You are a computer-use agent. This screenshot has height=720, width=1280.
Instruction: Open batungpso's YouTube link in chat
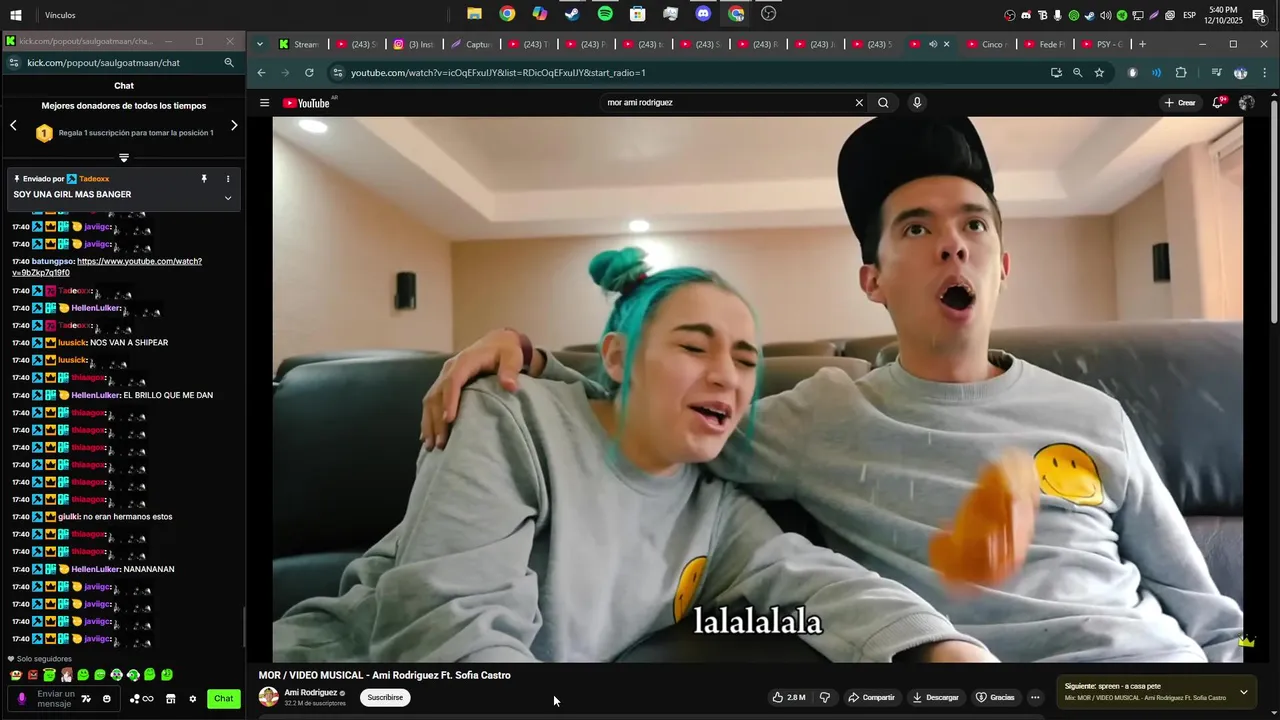[107, 267]
